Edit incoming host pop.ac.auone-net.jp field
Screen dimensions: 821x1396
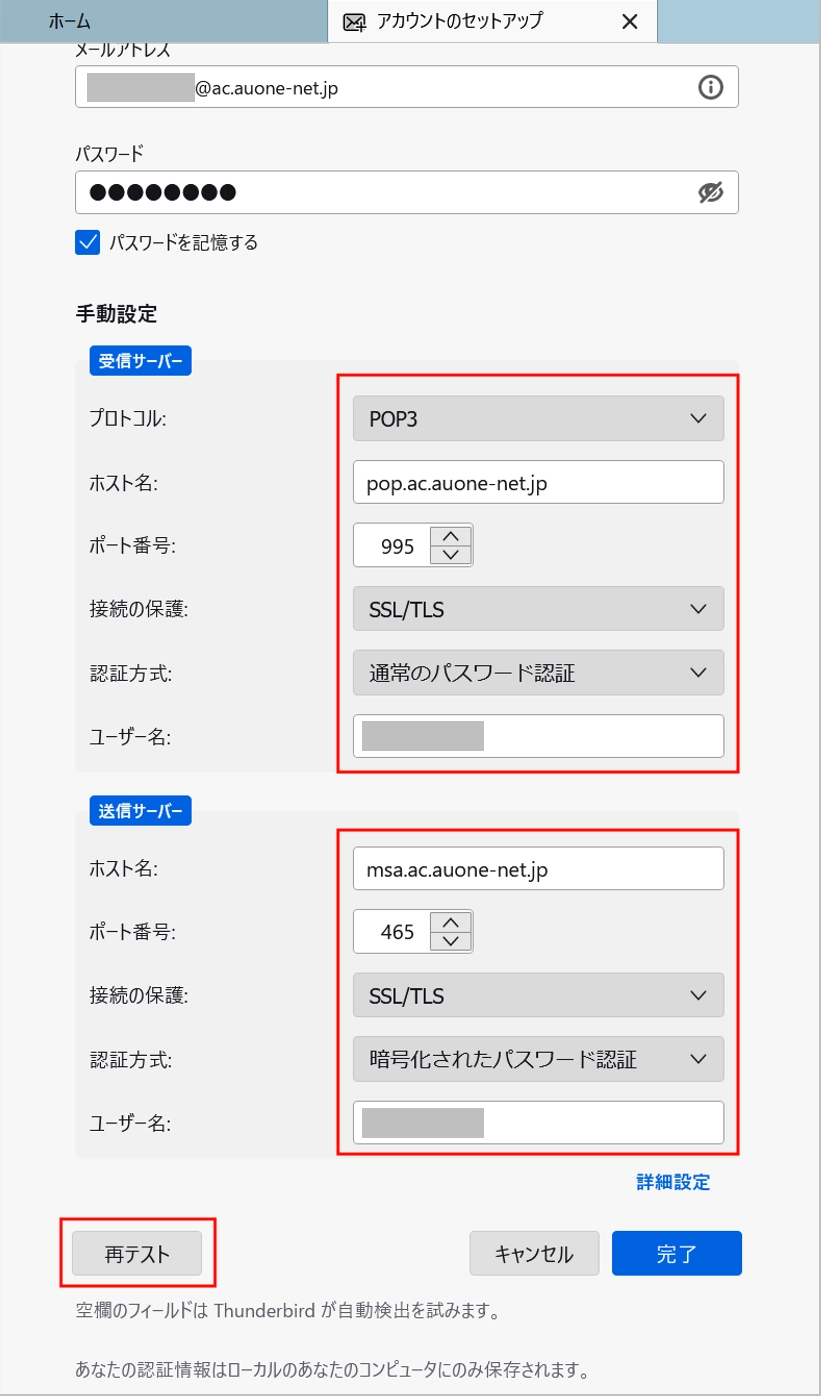[x=538, y=482]
